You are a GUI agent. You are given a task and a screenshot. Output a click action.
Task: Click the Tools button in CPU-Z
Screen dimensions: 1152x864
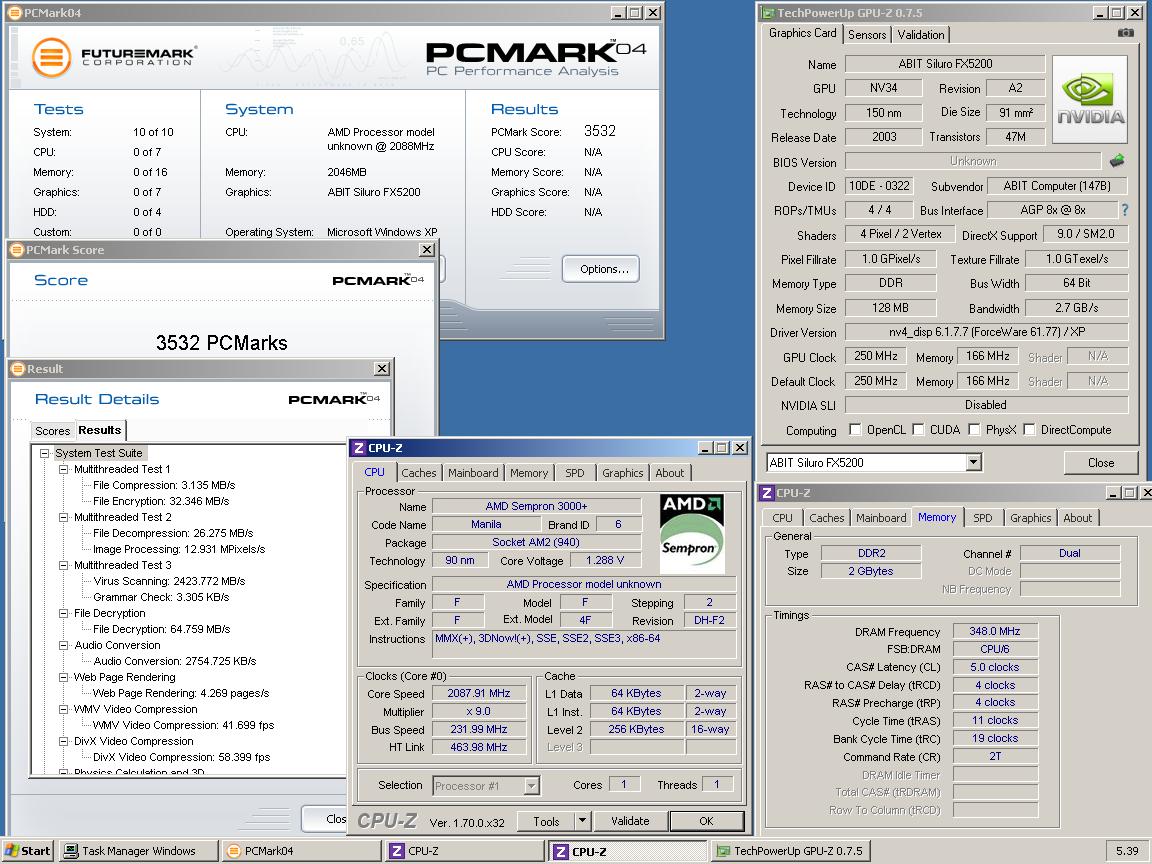(x=546, y=821)
